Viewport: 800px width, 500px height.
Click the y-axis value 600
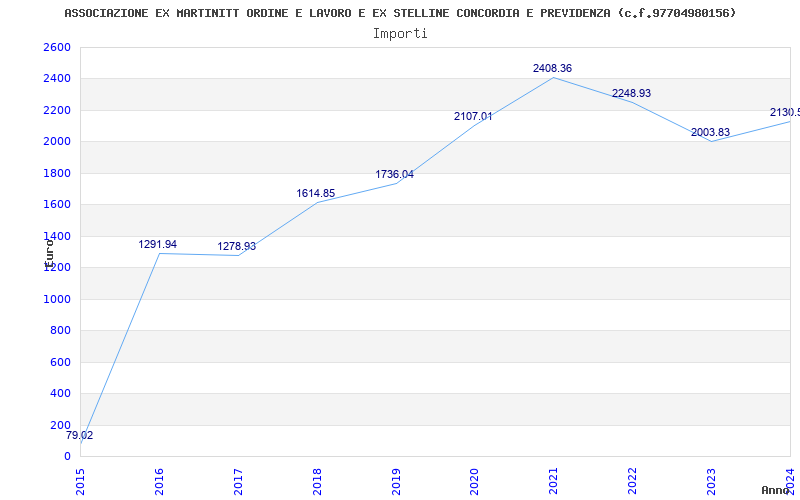click(x=60, y=363)
